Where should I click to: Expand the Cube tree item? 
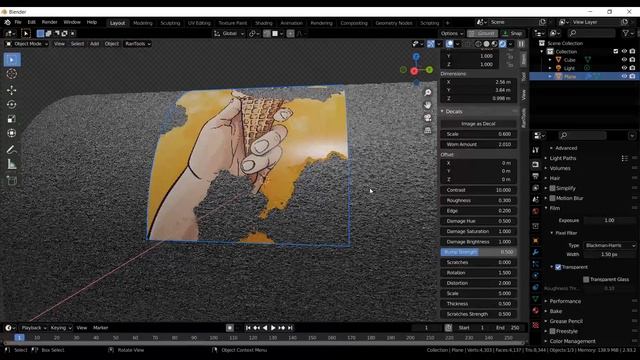550,60
